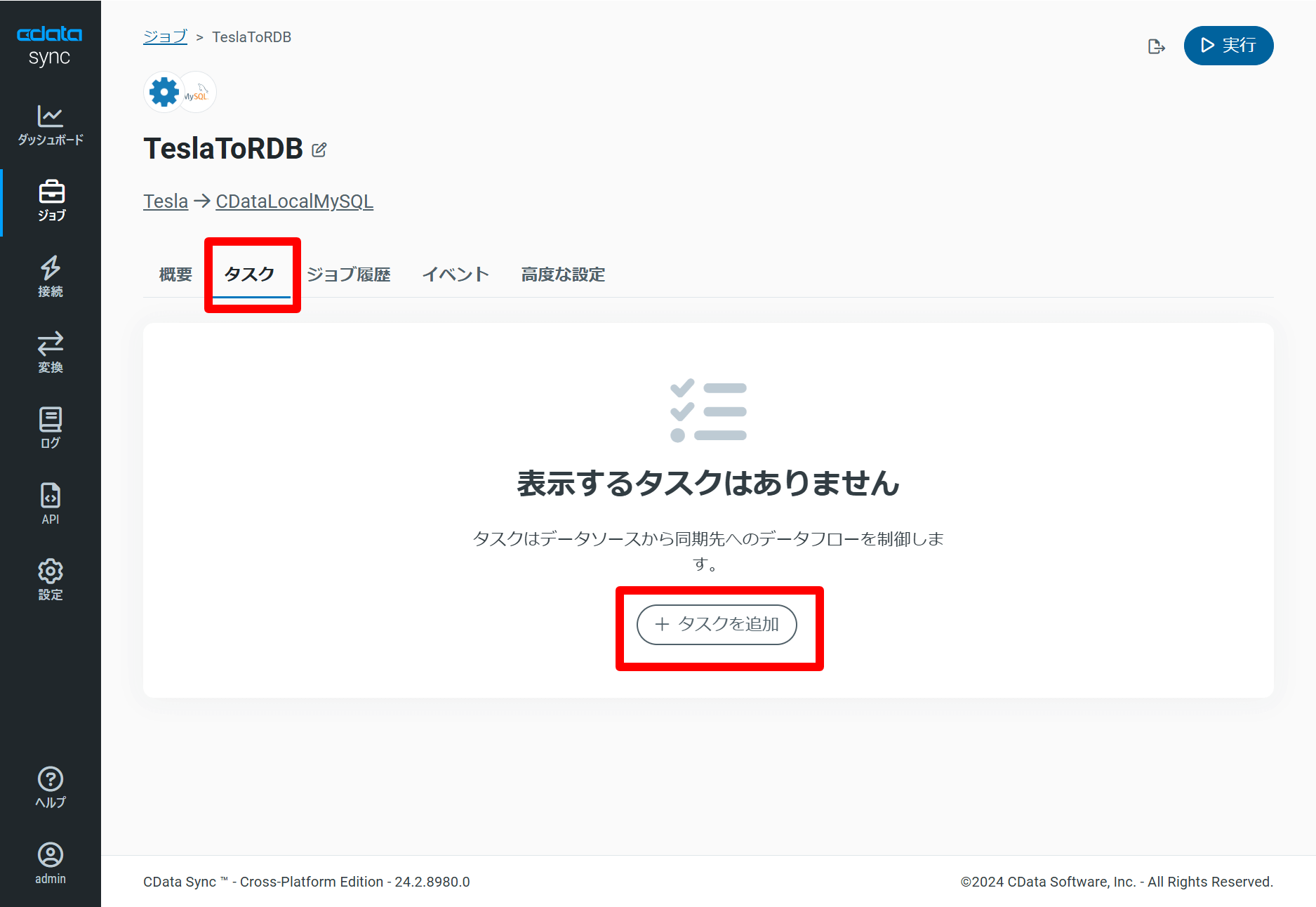Viewport: 1316px width, 907px height.
Task: Click the TeslaToRDB breadcrumb text
Action: coord(251,37)
